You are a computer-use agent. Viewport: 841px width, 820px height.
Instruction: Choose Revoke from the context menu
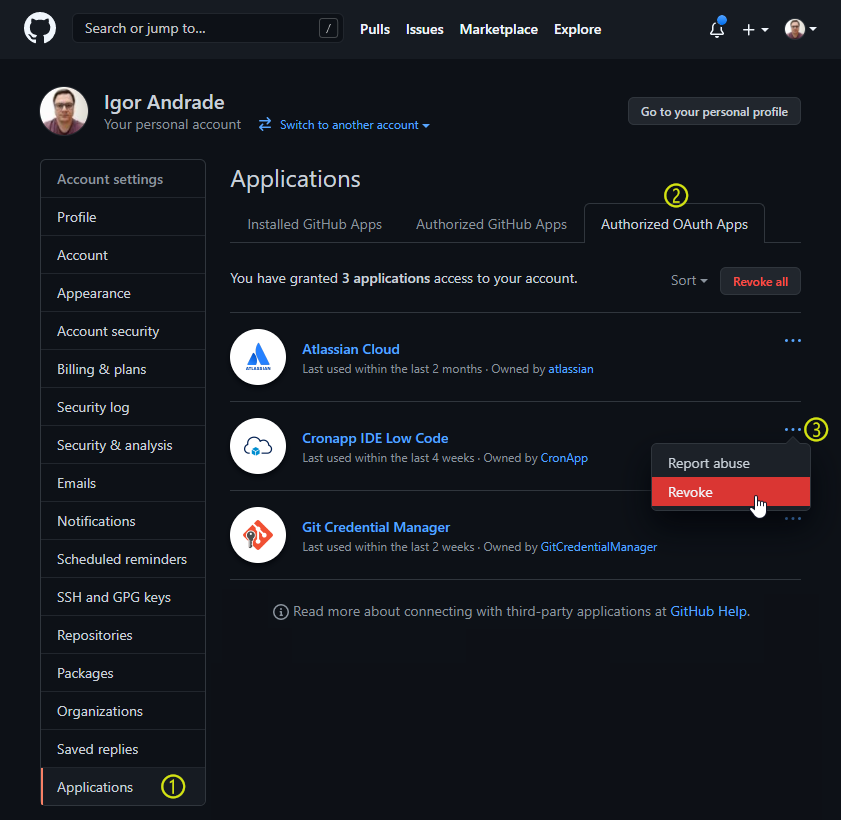(x=731, y=492)
